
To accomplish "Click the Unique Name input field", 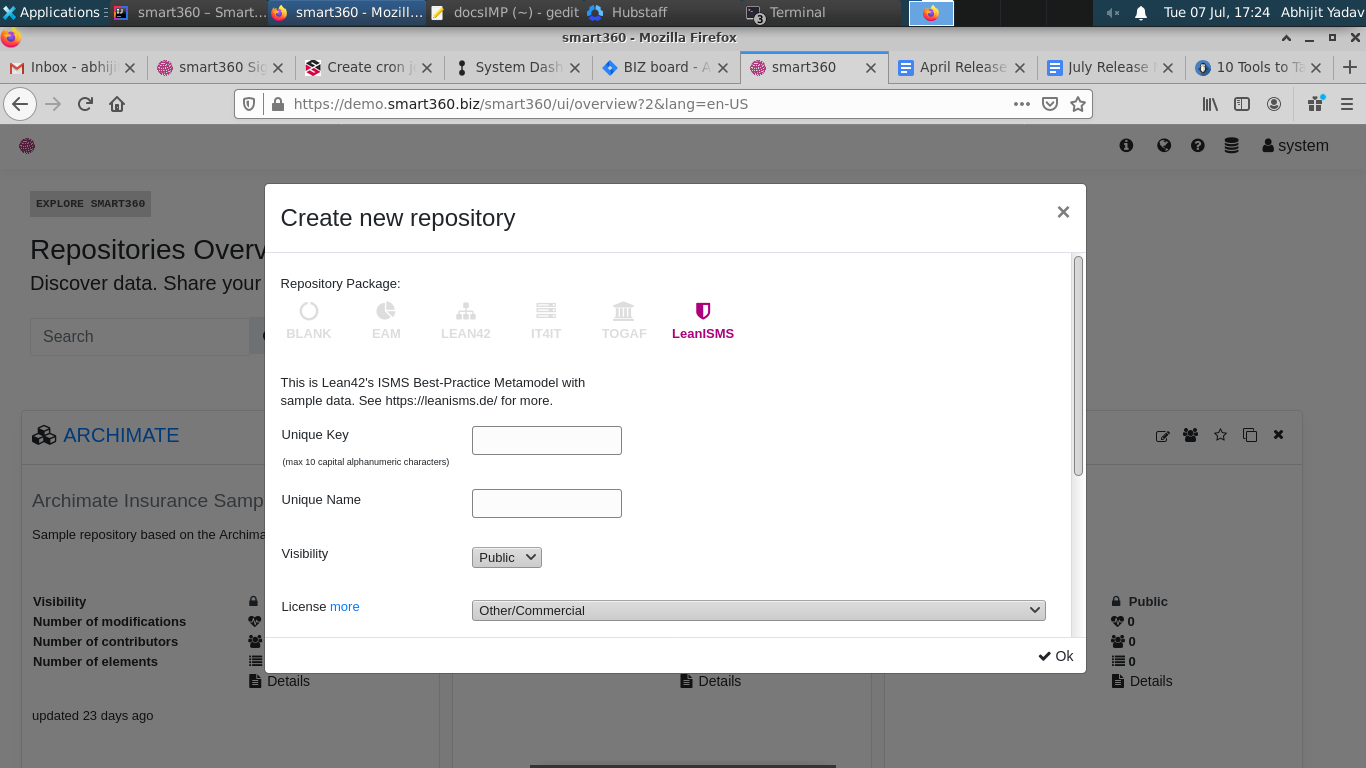I will (547, 503).
